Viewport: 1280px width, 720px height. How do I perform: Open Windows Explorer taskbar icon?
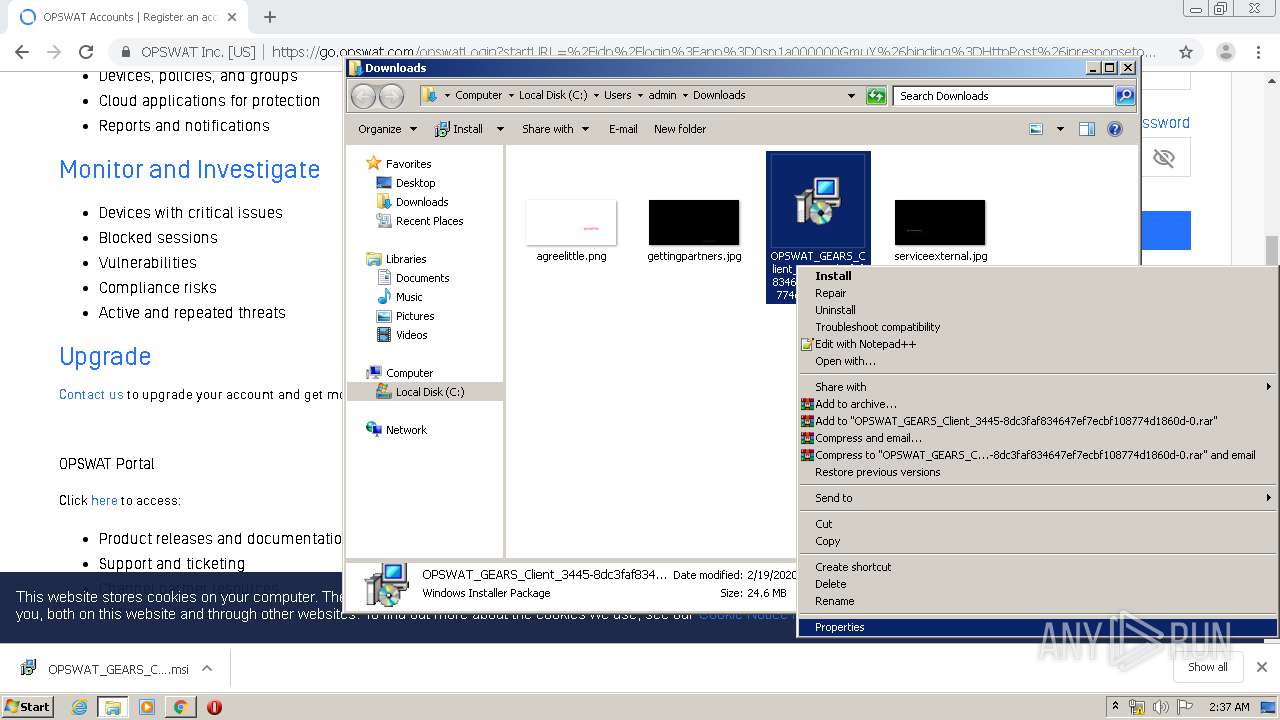point(112,707)
